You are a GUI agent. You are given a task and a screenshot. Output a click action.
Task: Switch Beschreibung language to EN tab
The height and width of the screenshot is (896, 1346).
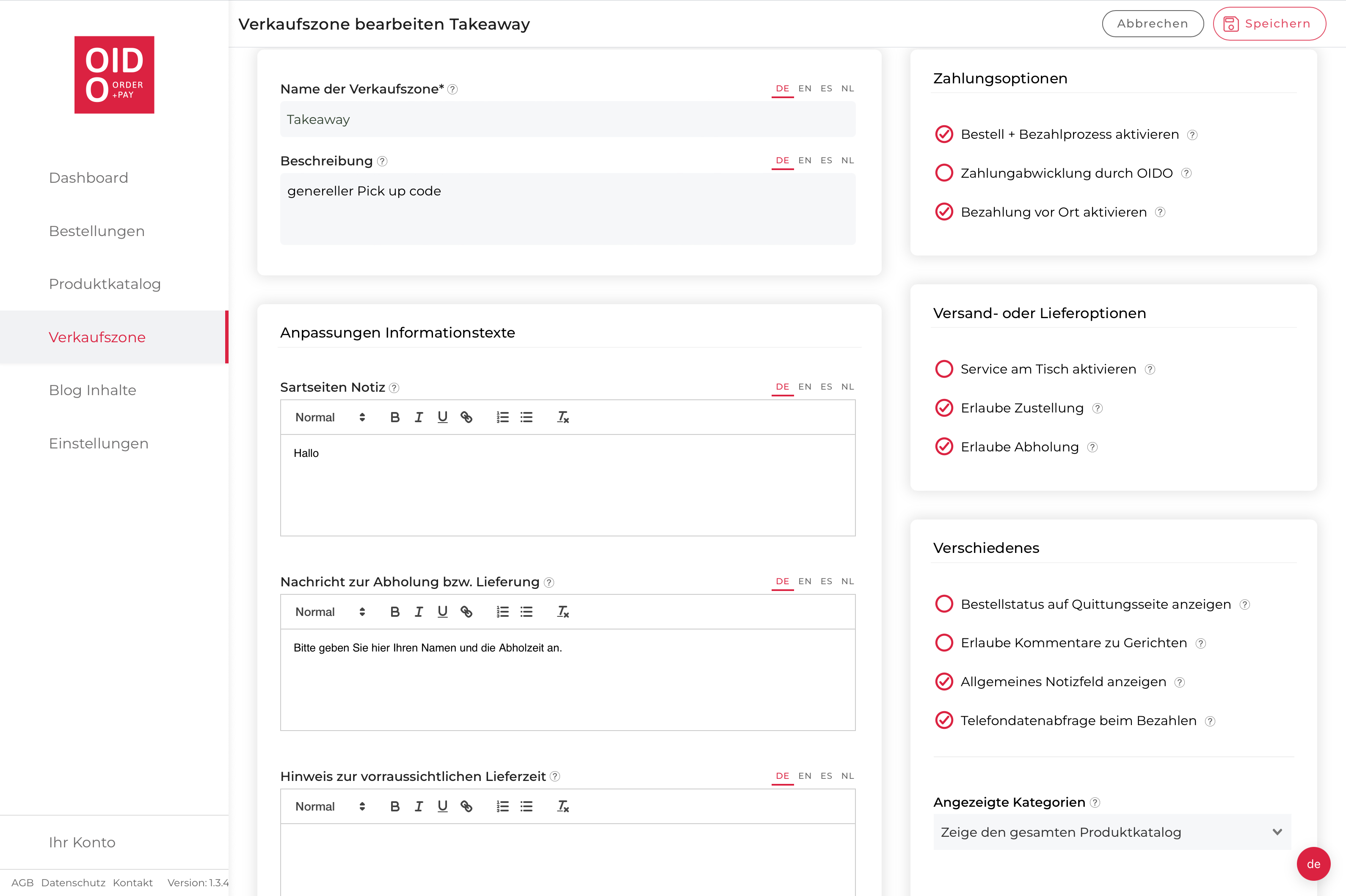pyautogui.click(x=805, y=161)
